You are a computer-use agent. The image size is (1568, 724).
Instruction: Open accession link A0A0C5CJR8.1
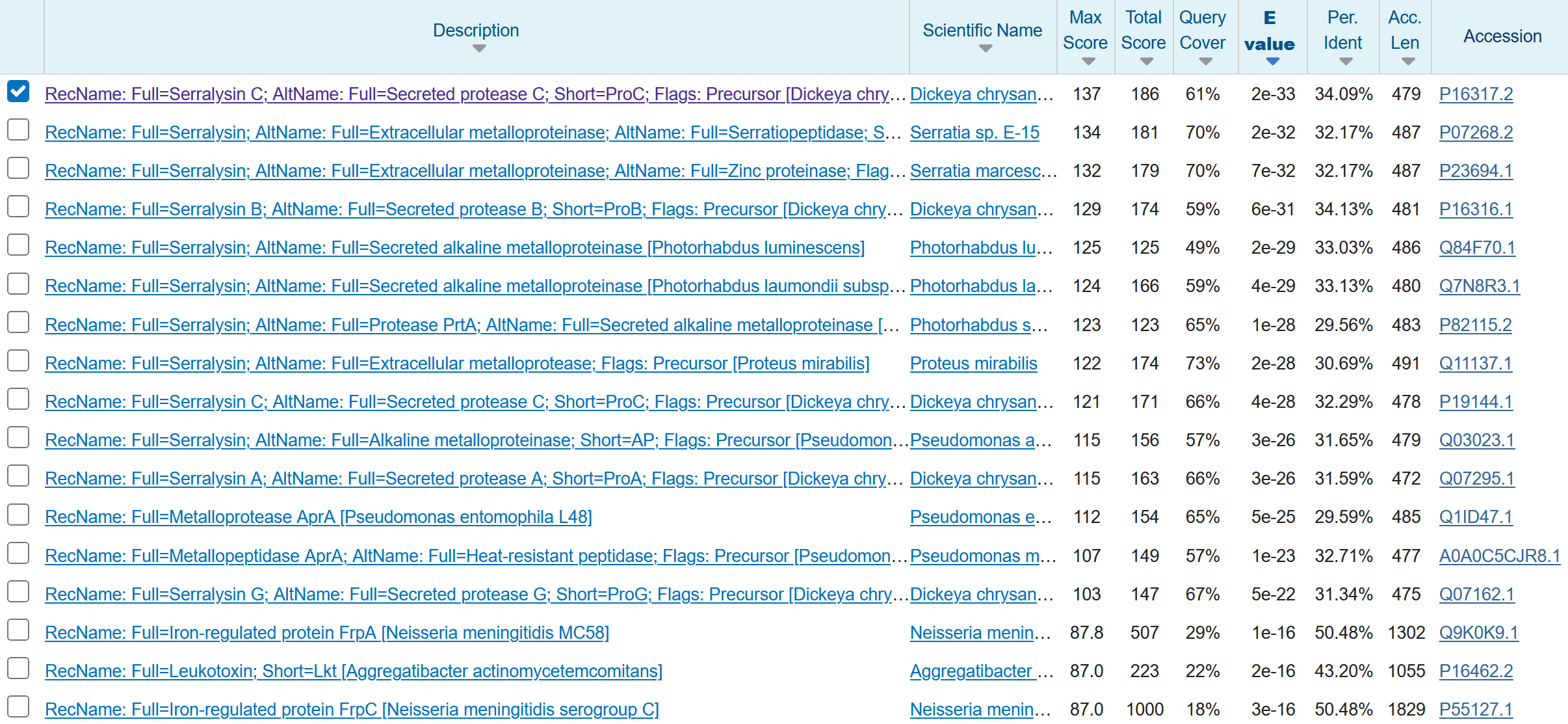(1499, 556)
